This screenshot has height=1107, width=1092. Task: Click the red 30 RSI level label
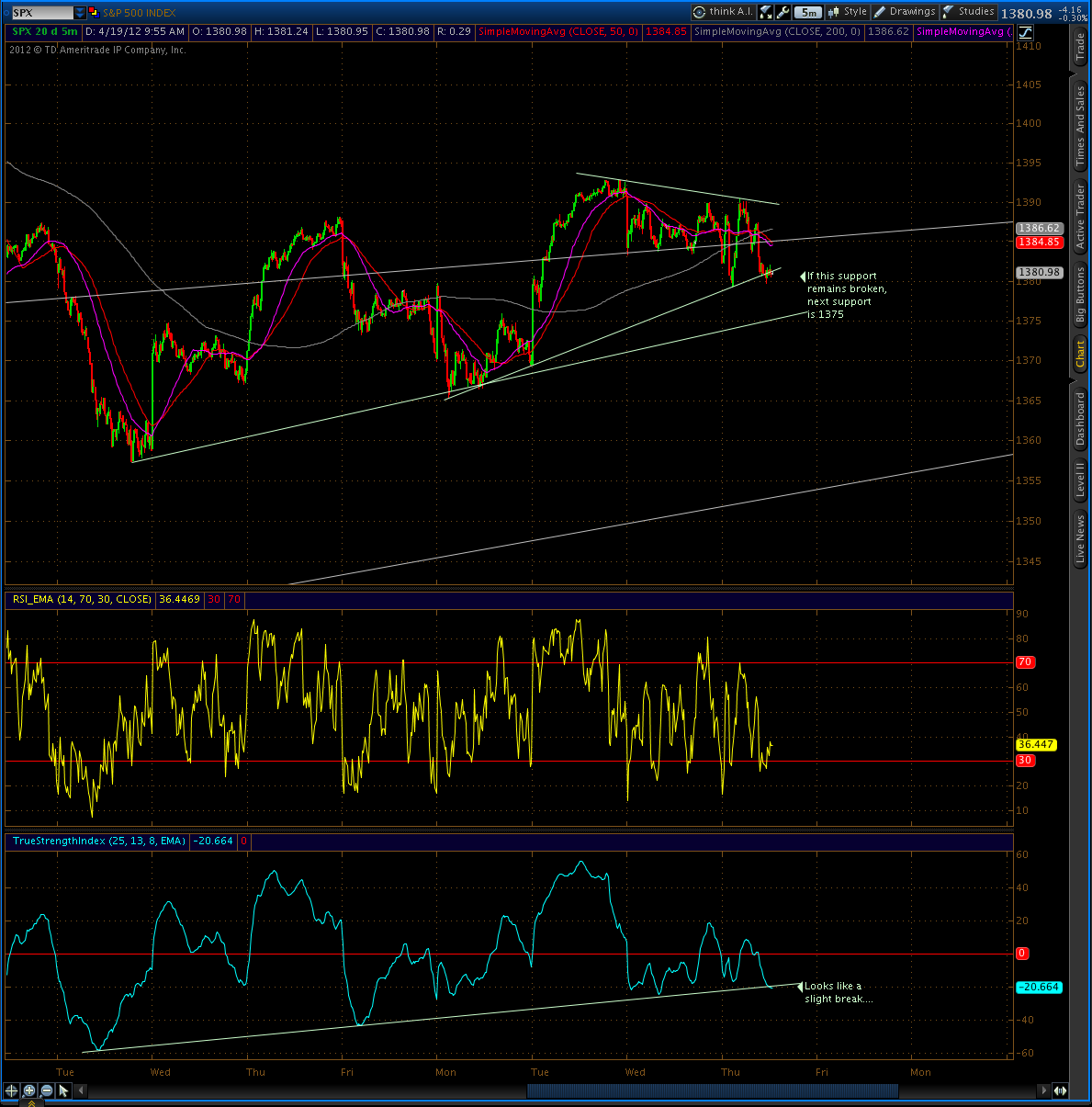point(1025,760)
